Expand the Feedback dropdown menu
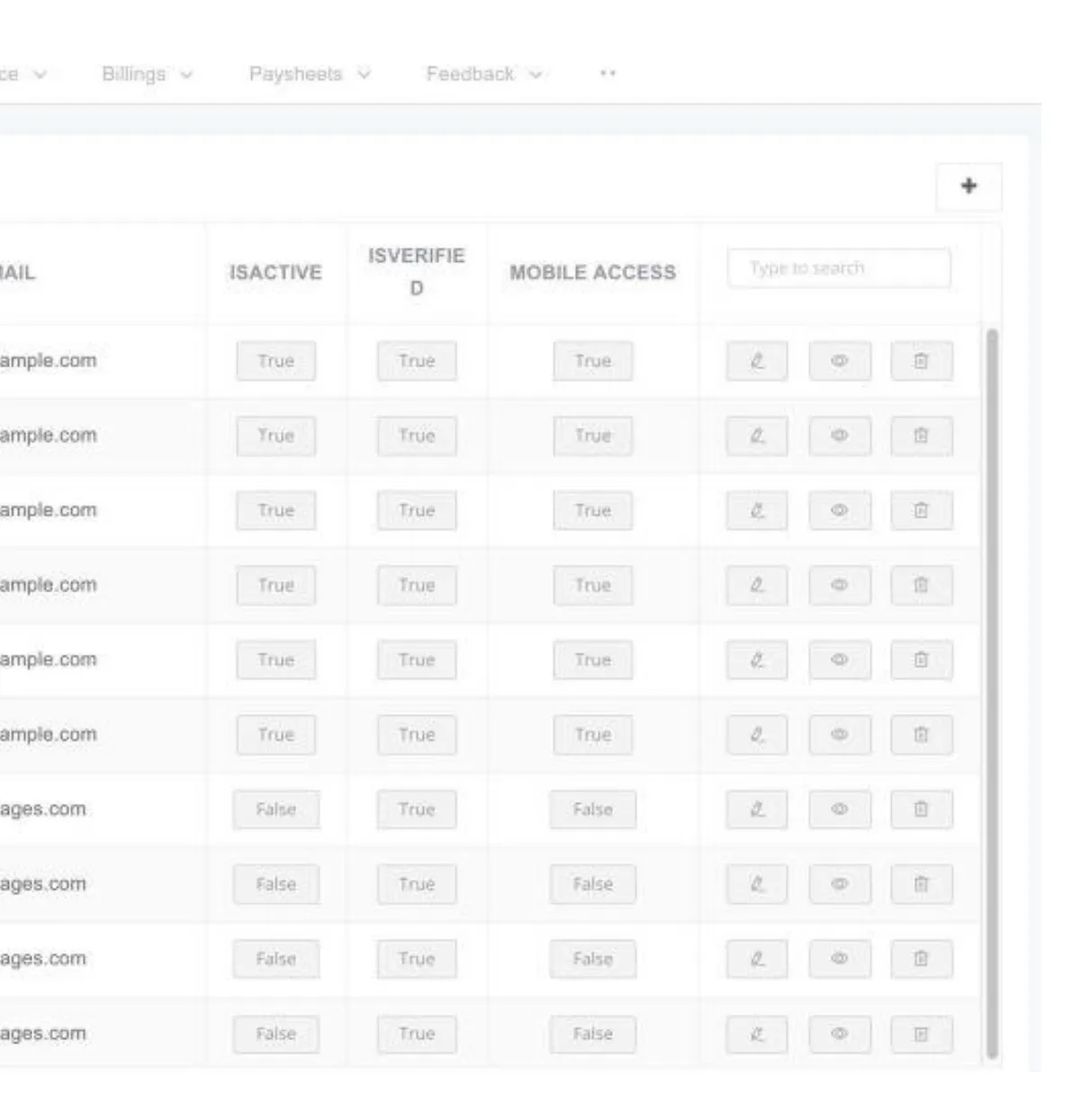1080x1120 pixels. pyautogui.click(x=483, y=75)
